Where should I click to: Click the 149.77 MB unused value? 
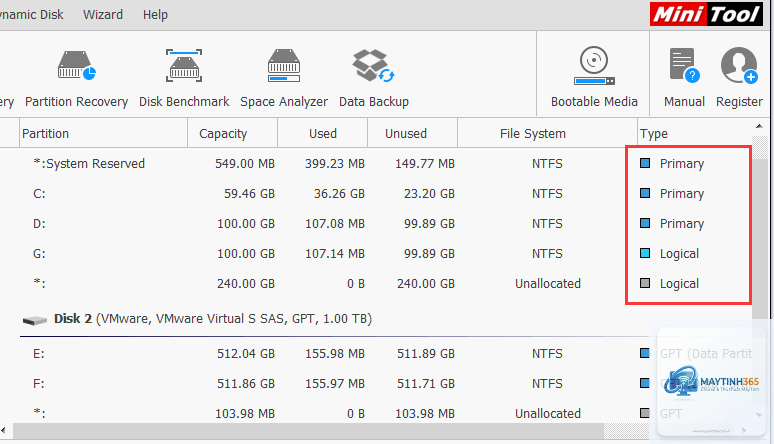click(x=425, y=163)
